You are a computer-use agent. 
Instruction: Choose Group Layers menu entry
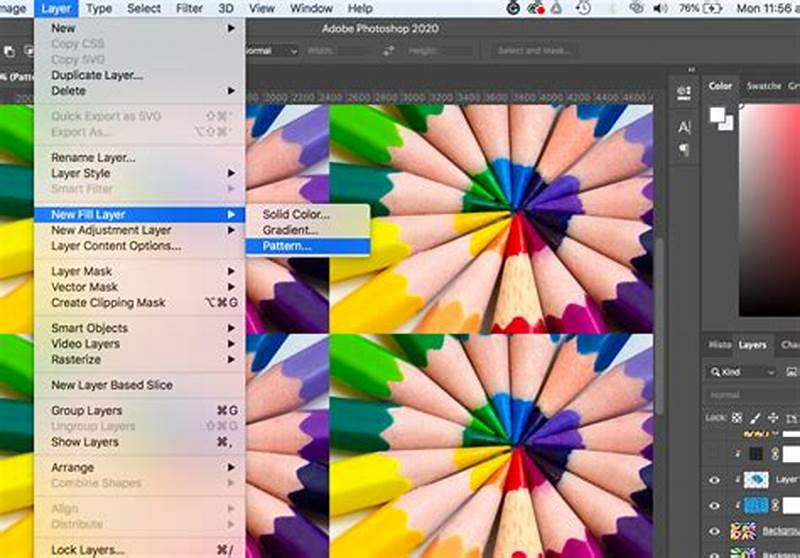click(139, 411)
